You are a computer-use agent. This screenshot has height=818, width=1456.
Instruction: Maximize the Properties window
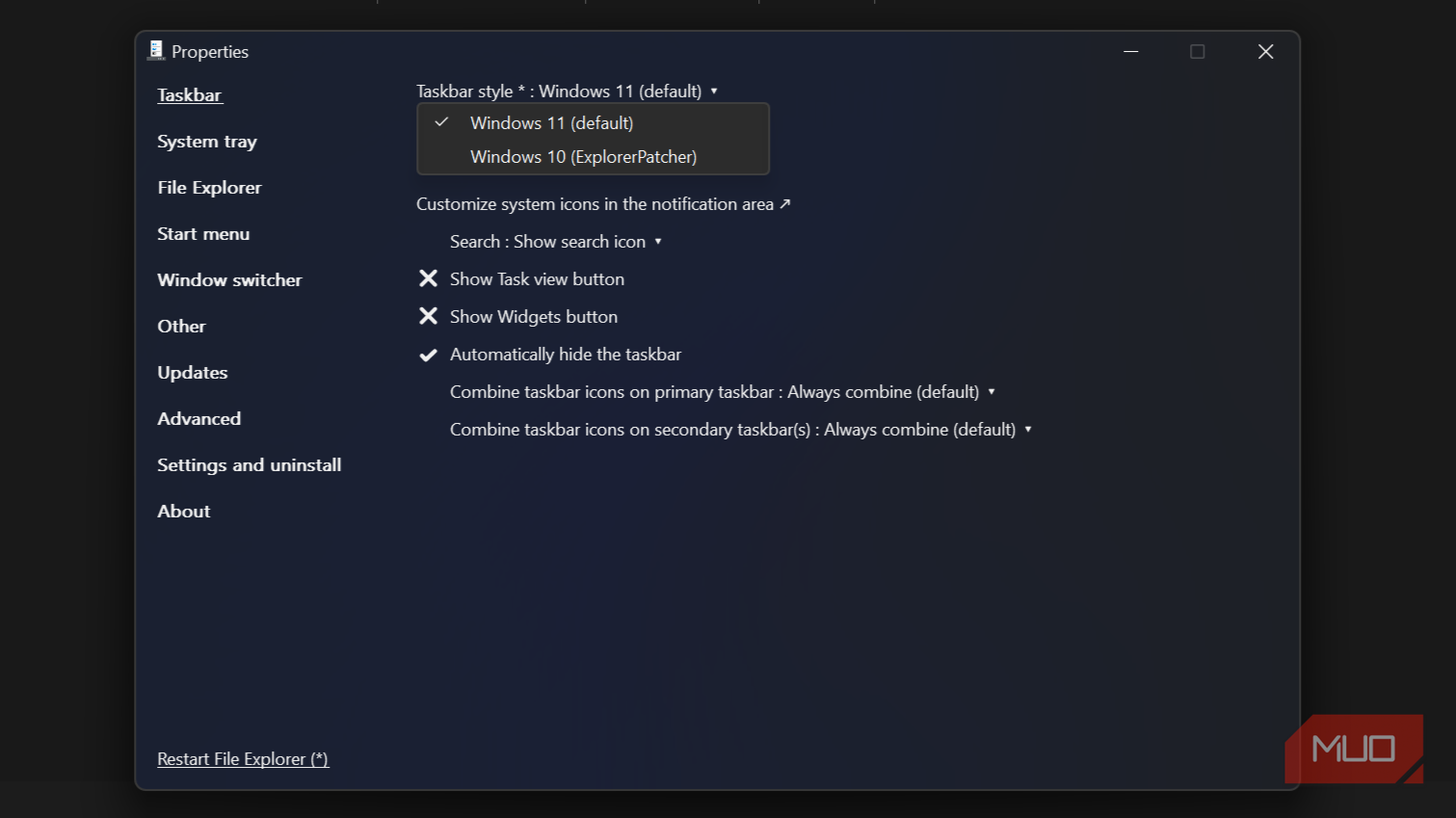tap(1197, 52)
